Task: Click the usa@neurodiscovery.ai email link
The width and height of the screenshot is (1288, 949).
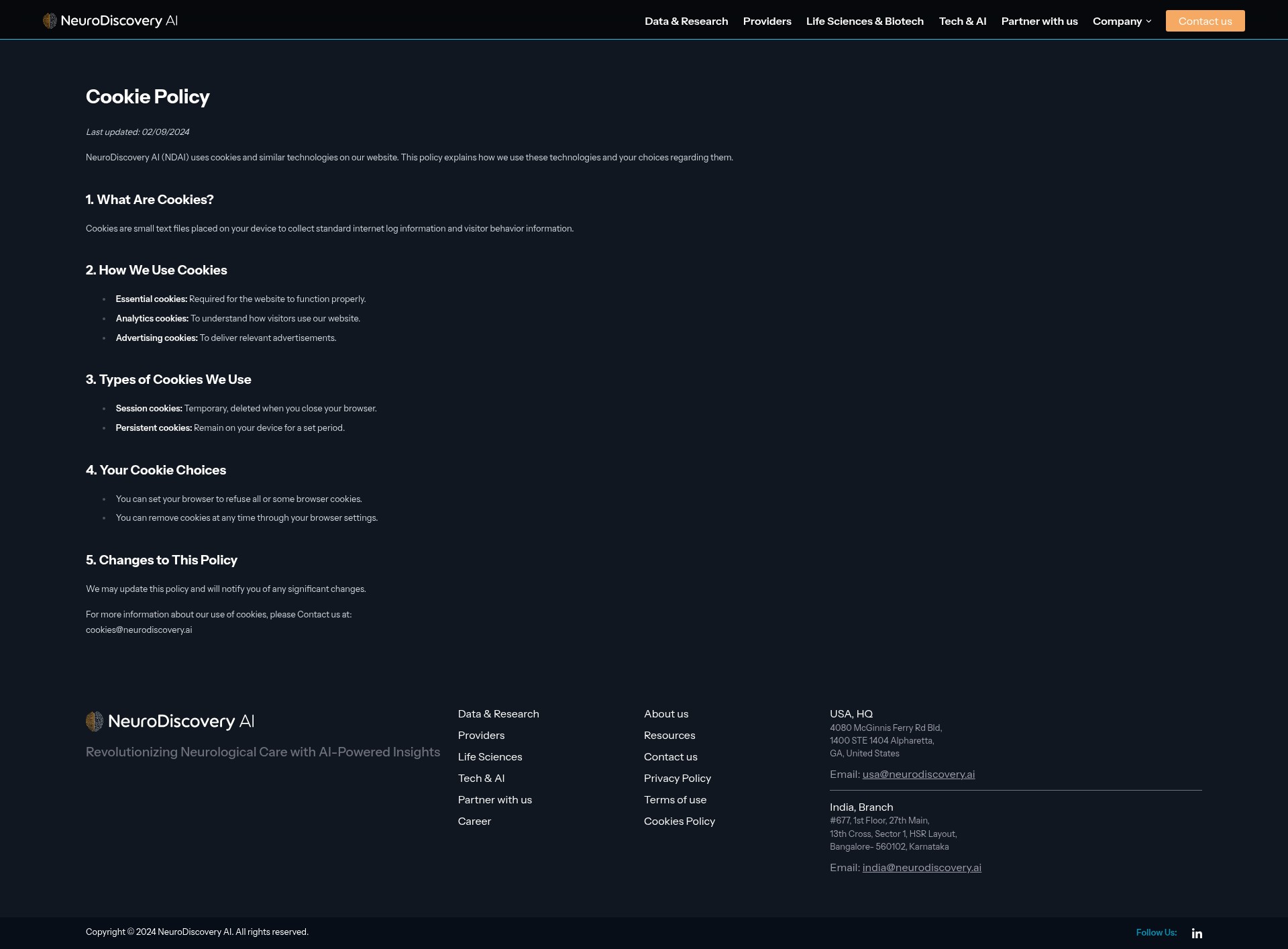Action: click(918, 775)
